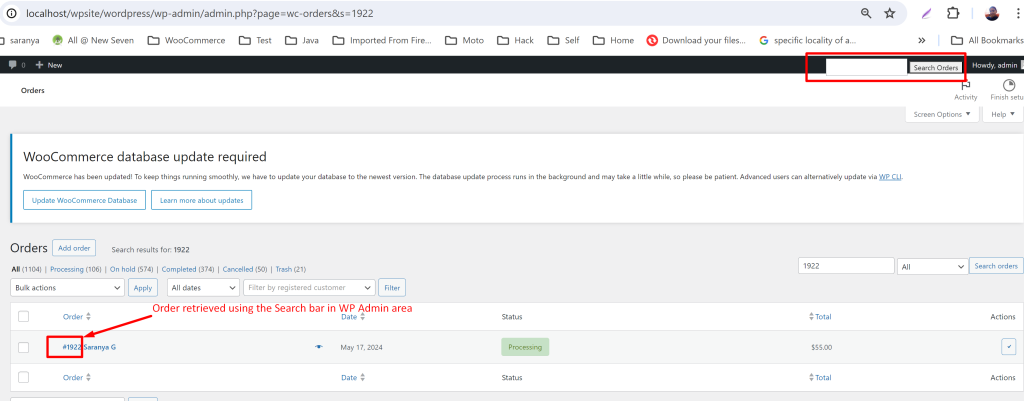Image resolution: width=1024 pixels, height=401 pixels.
Task: Open the comments bubble in admin bar
Action: click(x=12, y=65)
